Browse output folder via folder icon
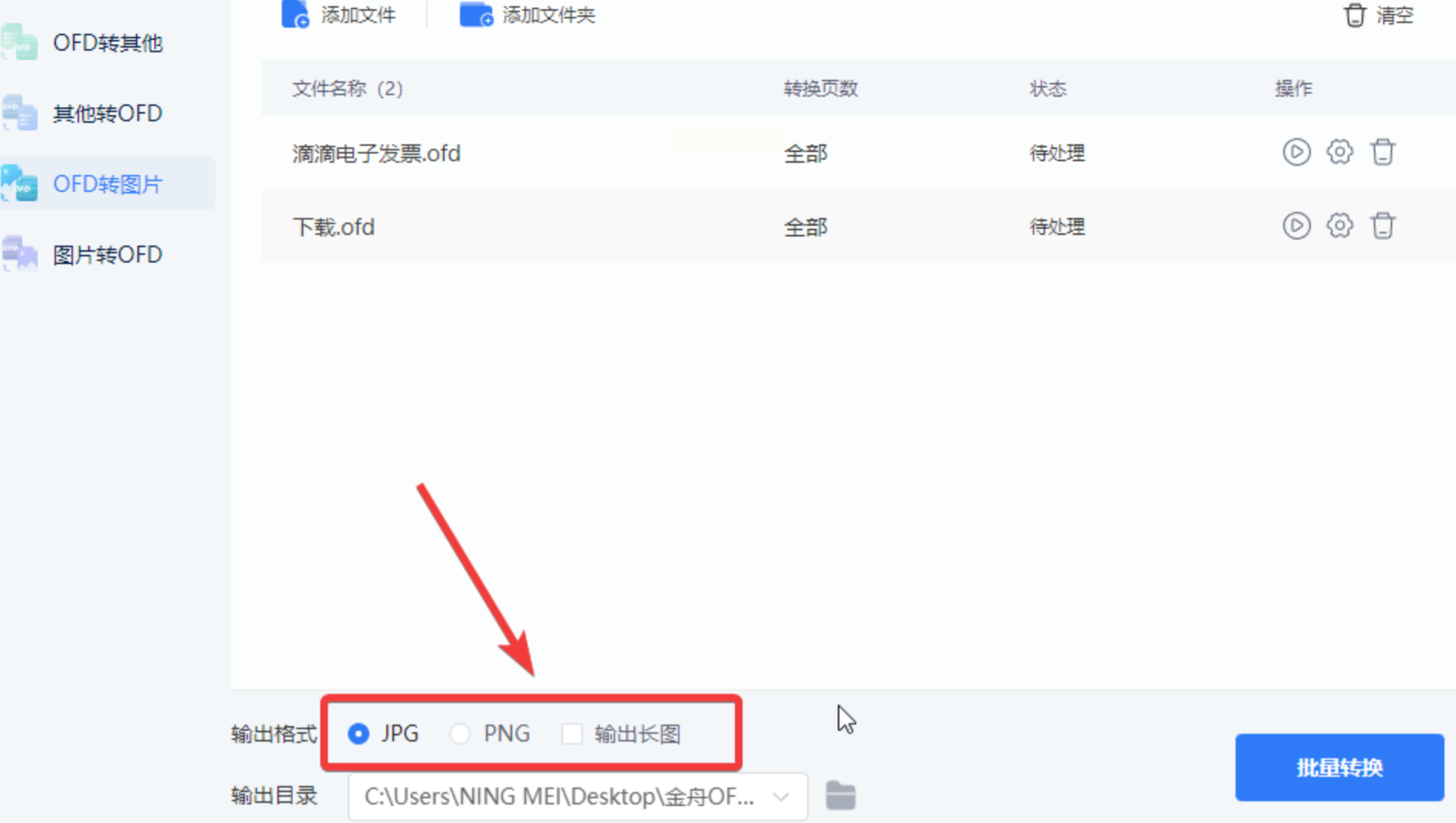 pos(841,795)
